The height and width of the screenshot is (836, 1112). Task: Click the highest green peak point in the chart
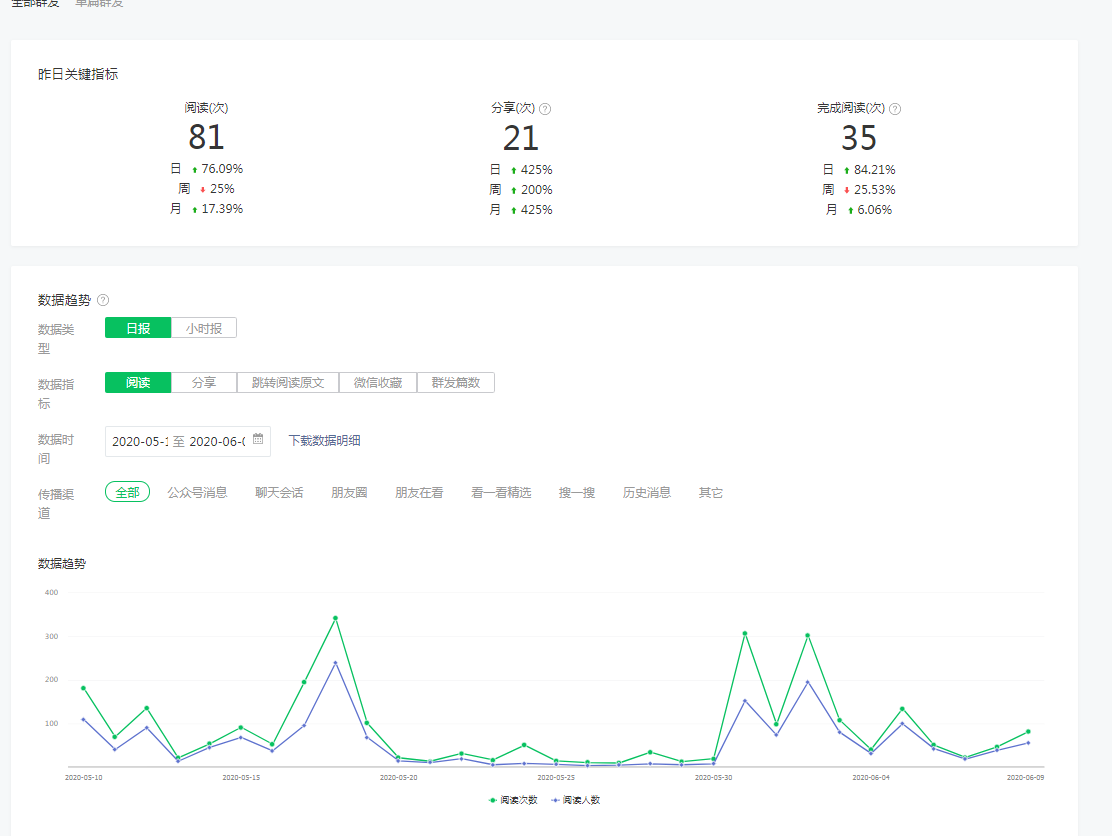(x=335, y=618)
